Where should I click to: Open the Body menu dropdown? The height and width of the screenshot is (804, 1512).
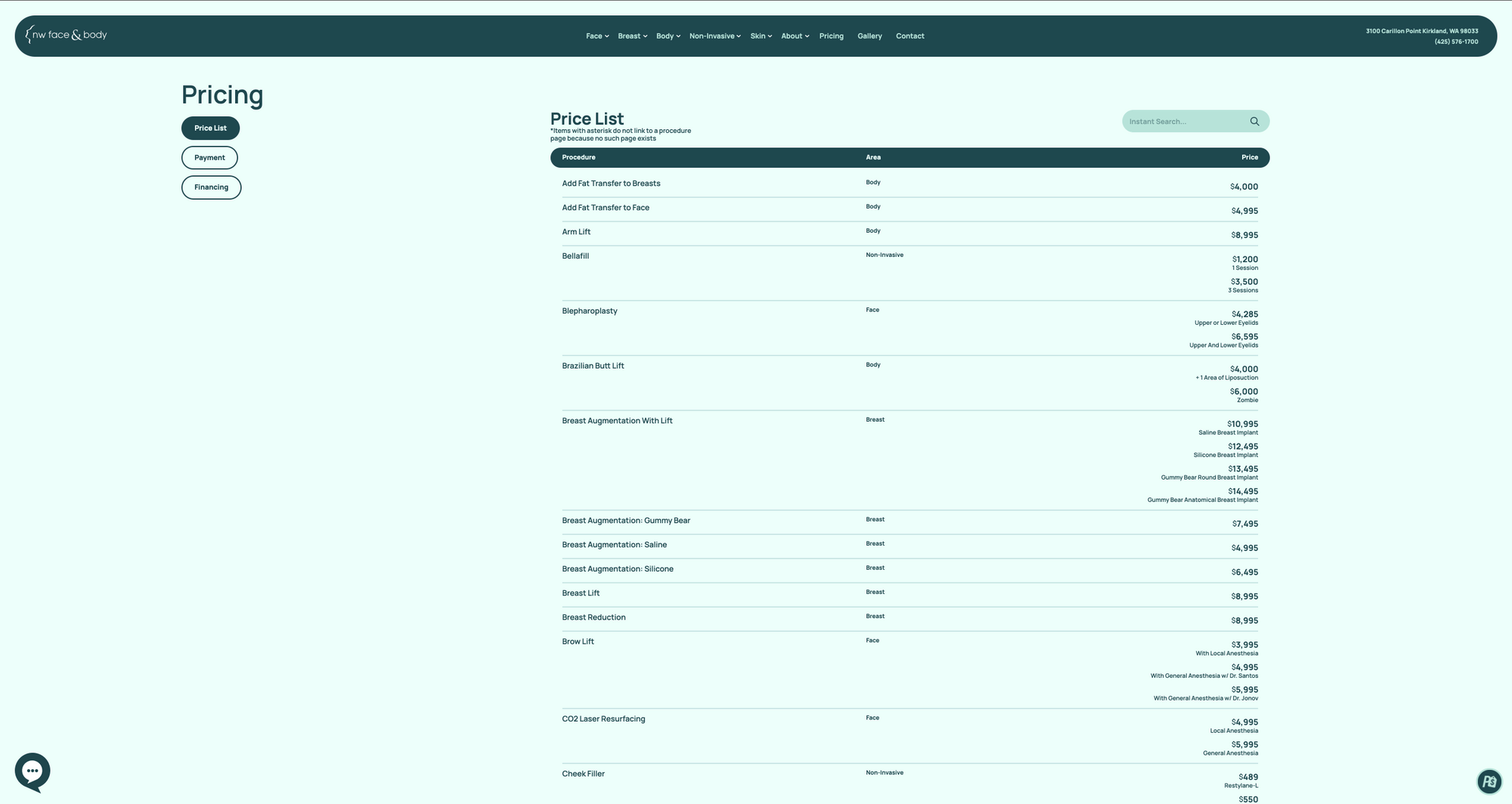tap(668, 36)
